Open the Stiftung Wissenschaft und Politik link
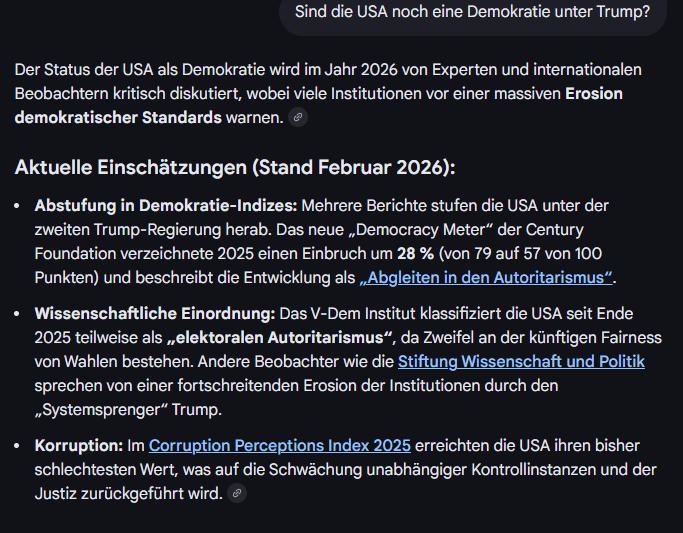This screenshot has width=683, height=533. coord(521,361)
